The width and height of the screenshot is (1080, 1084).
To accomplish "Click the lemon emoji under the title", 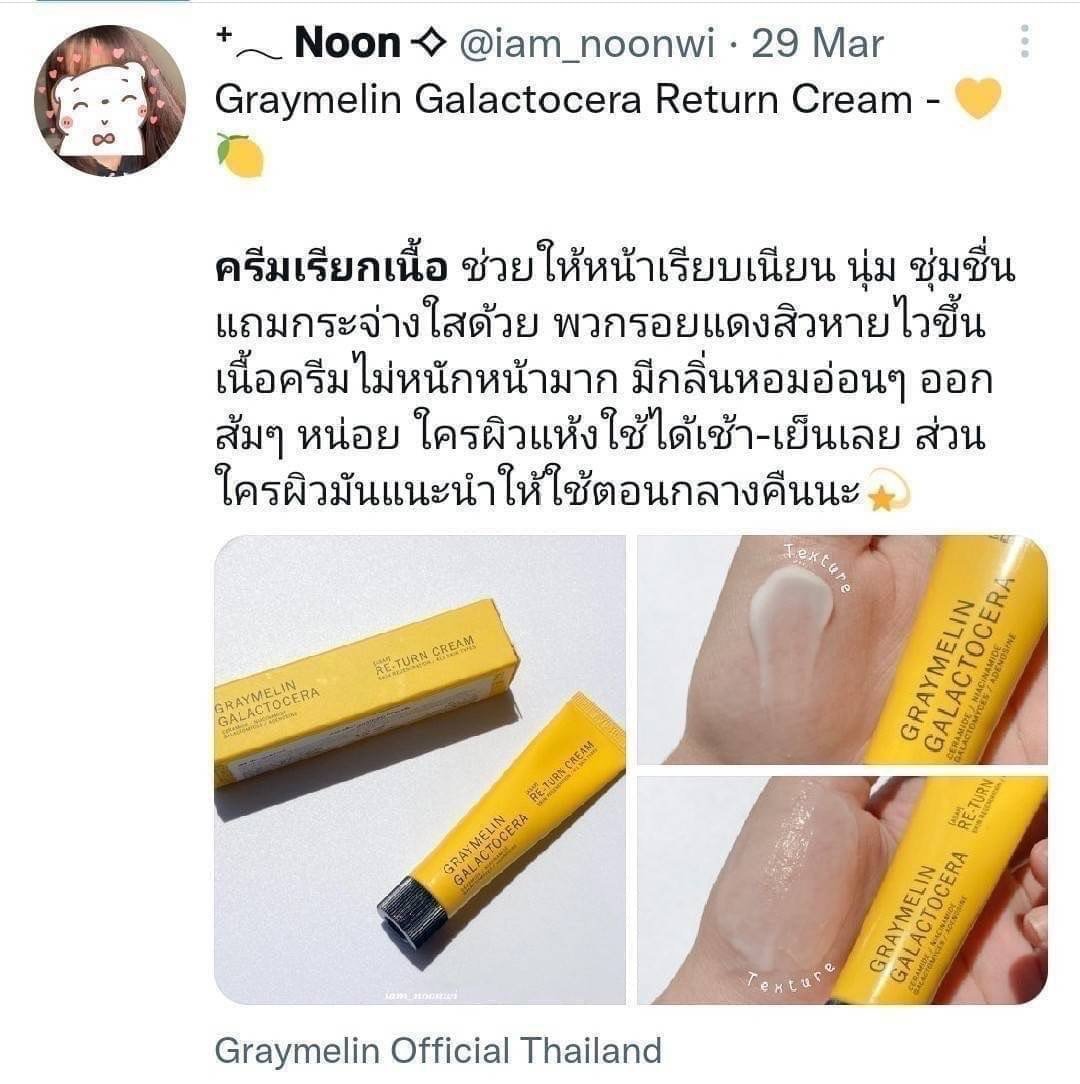I will pos(240,156).
